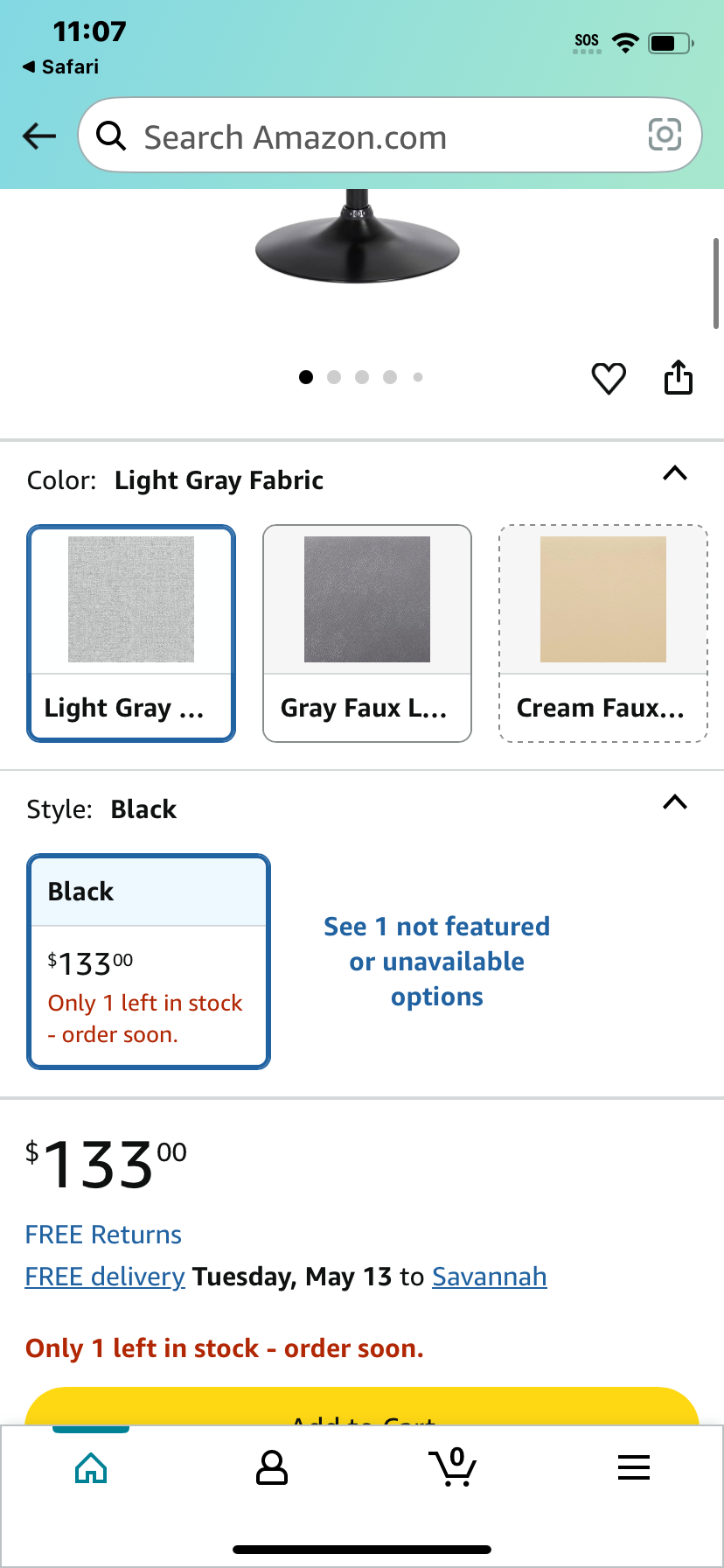
Task: Select Gray Faux Leather color option
Action: click(x=367, y=633)
